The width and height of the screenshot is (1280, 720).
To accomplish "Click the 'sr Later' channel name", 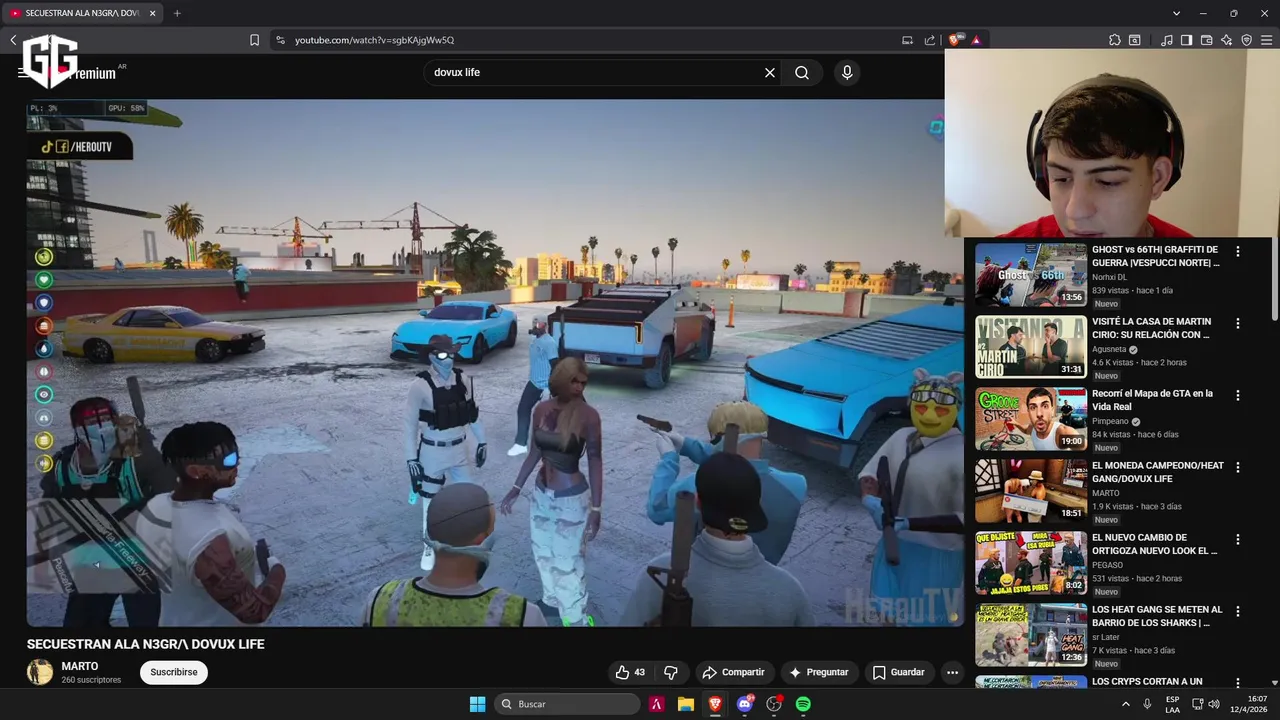I will [x=1105, y=638].
